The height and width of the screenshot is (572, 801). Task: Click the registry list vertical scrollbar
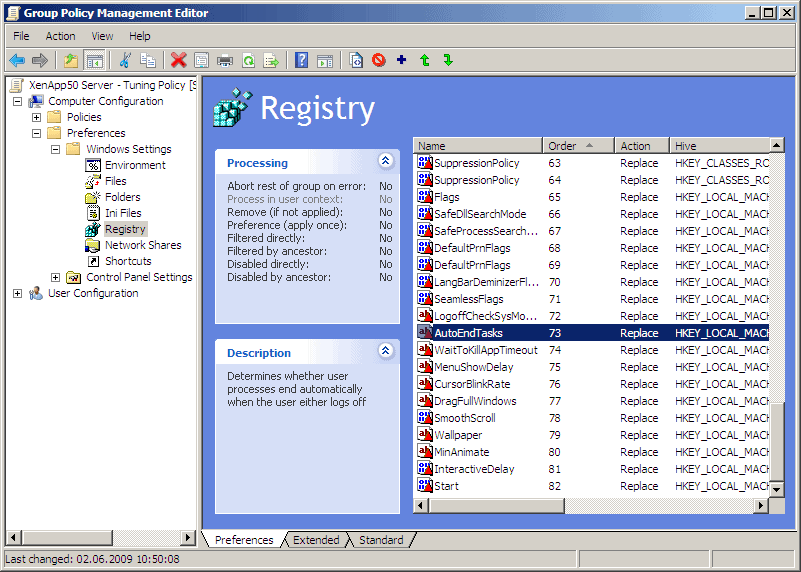point(777,300)
